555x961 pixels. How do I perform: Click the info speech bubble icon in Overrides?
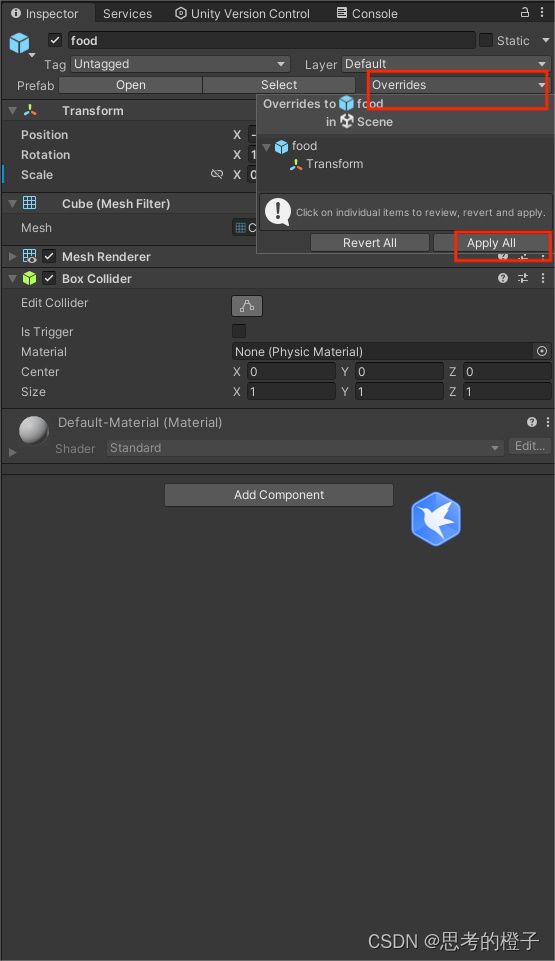[x=278, y=212]
